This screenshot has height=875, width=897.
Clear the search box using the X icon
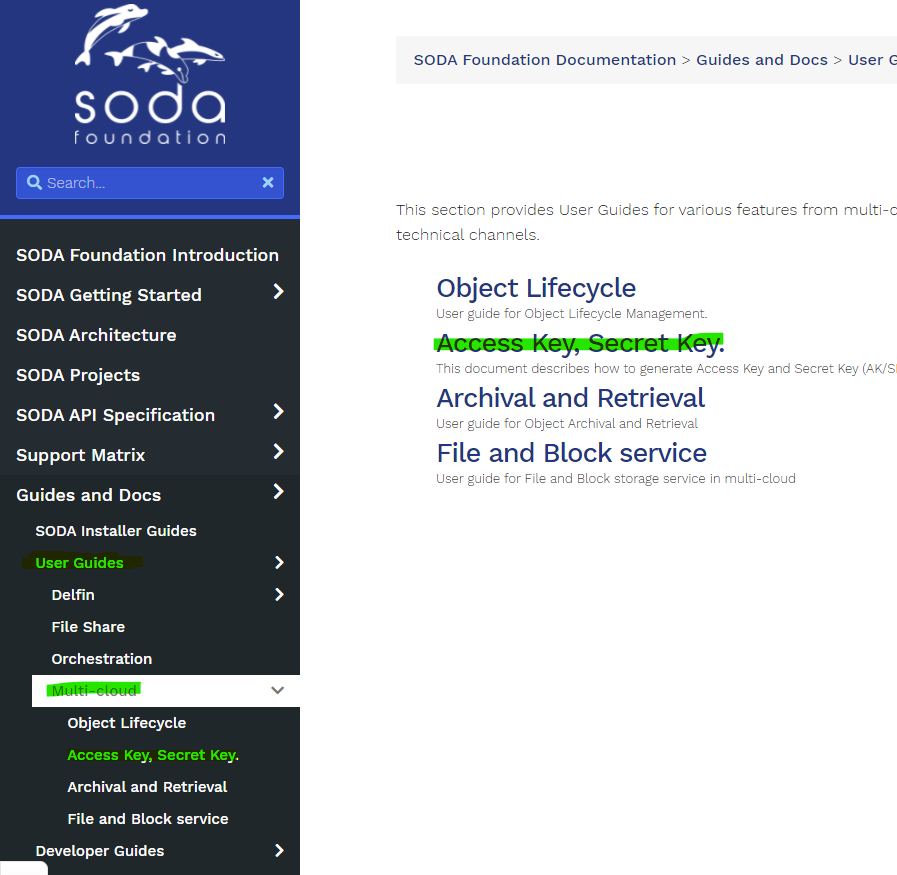(268, 182)
